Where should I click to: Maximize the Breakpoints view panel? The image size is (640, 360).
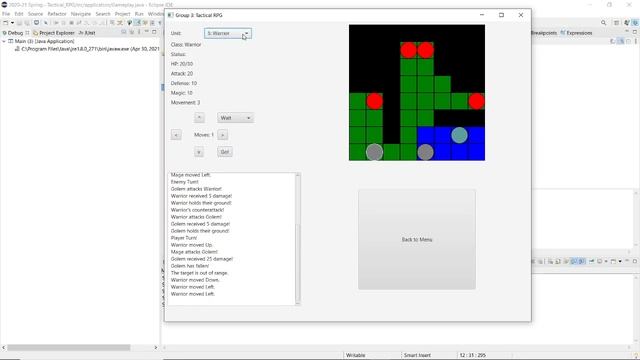(x=635, y=32)
